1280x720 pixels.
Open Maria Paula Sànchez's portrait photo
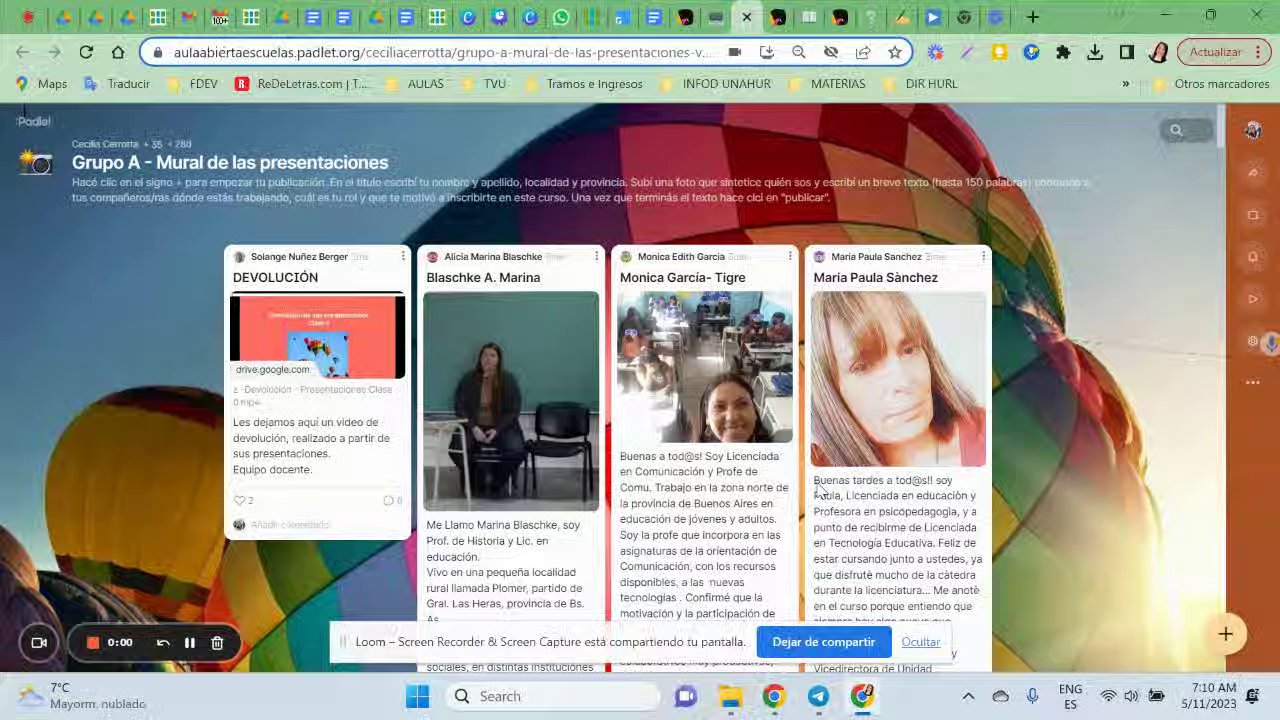[898, 379]
